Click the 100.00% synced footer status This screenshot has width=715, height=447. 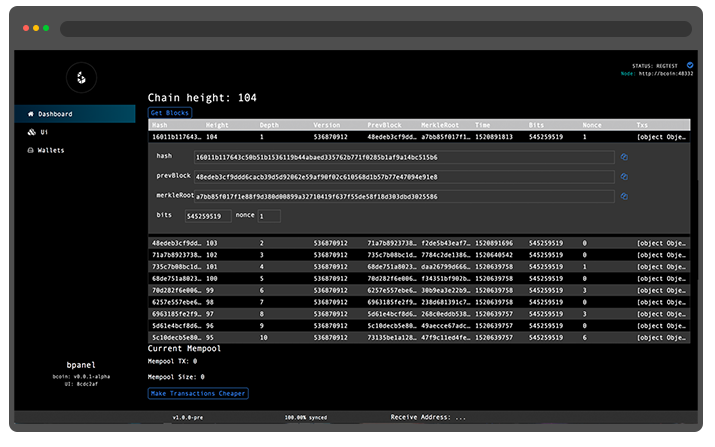tap(306, 417)
